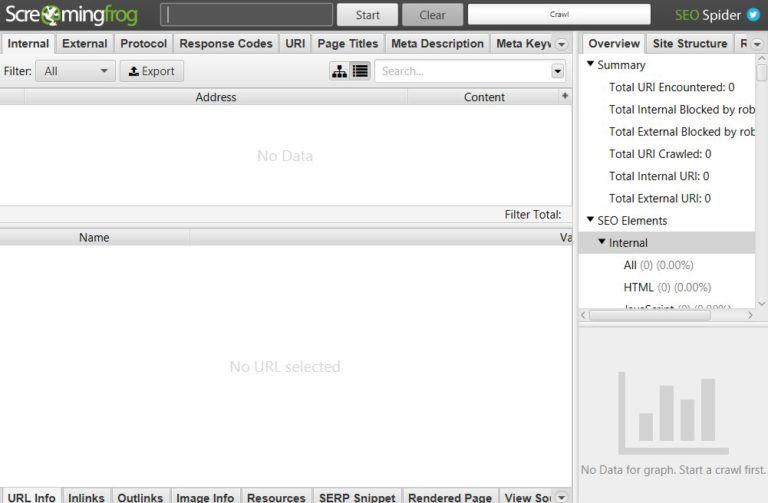Click the Content column header
The width and height of the screenshot is (768, 503).
(x=484, y=97)
